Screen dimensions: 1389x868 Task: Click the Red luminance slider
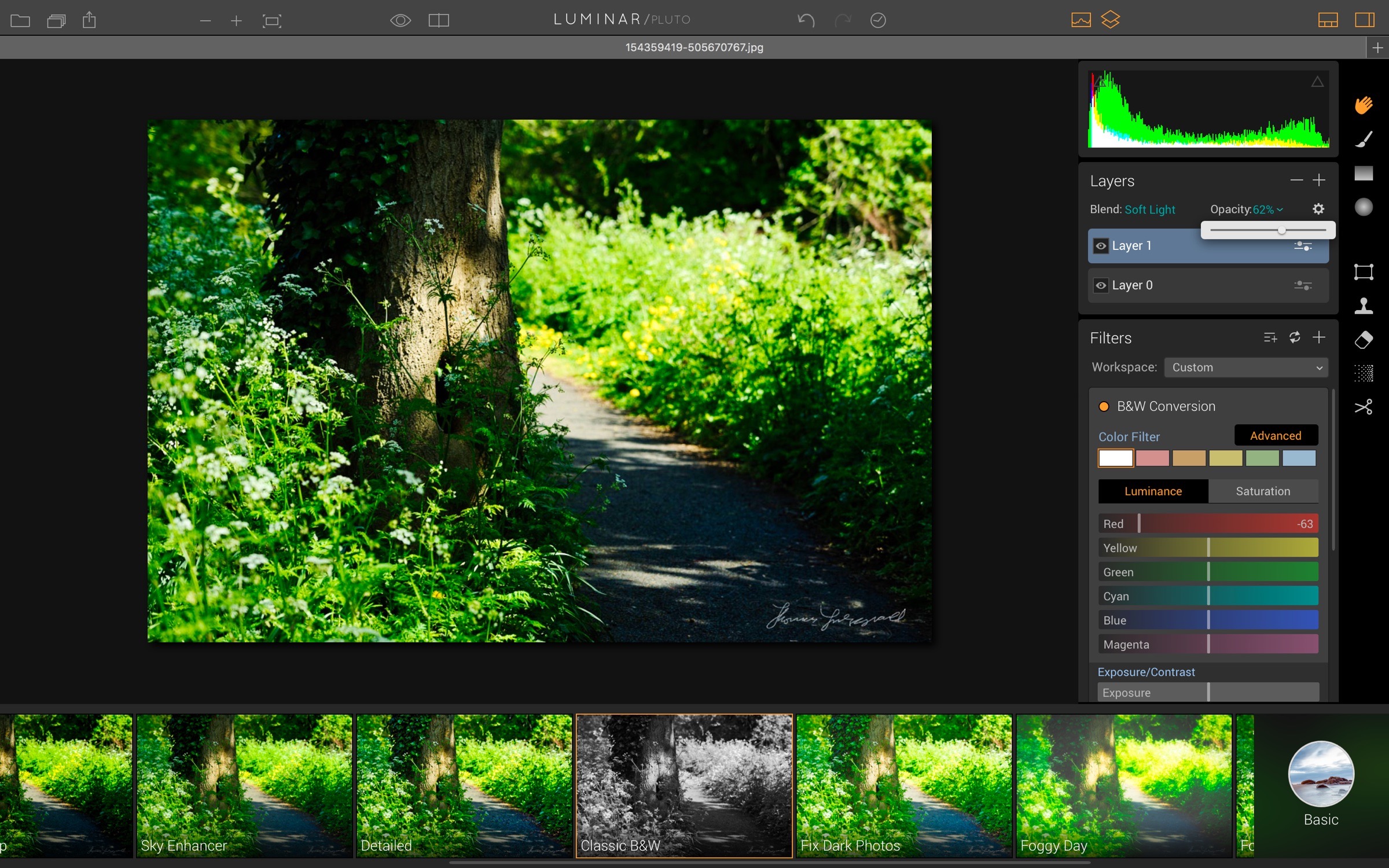tap(1208, 524)
